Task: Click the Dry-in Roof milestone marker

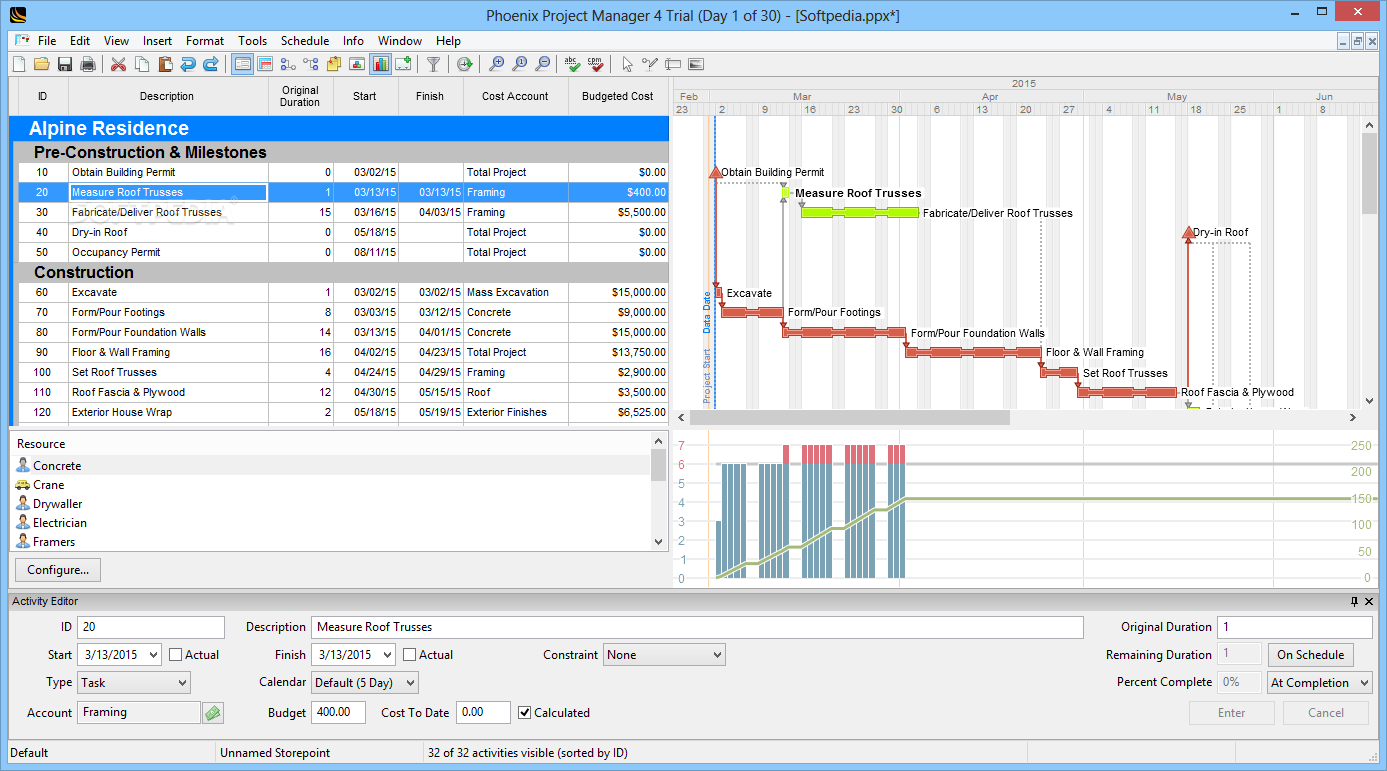Action: click(x=1187, y=232)
